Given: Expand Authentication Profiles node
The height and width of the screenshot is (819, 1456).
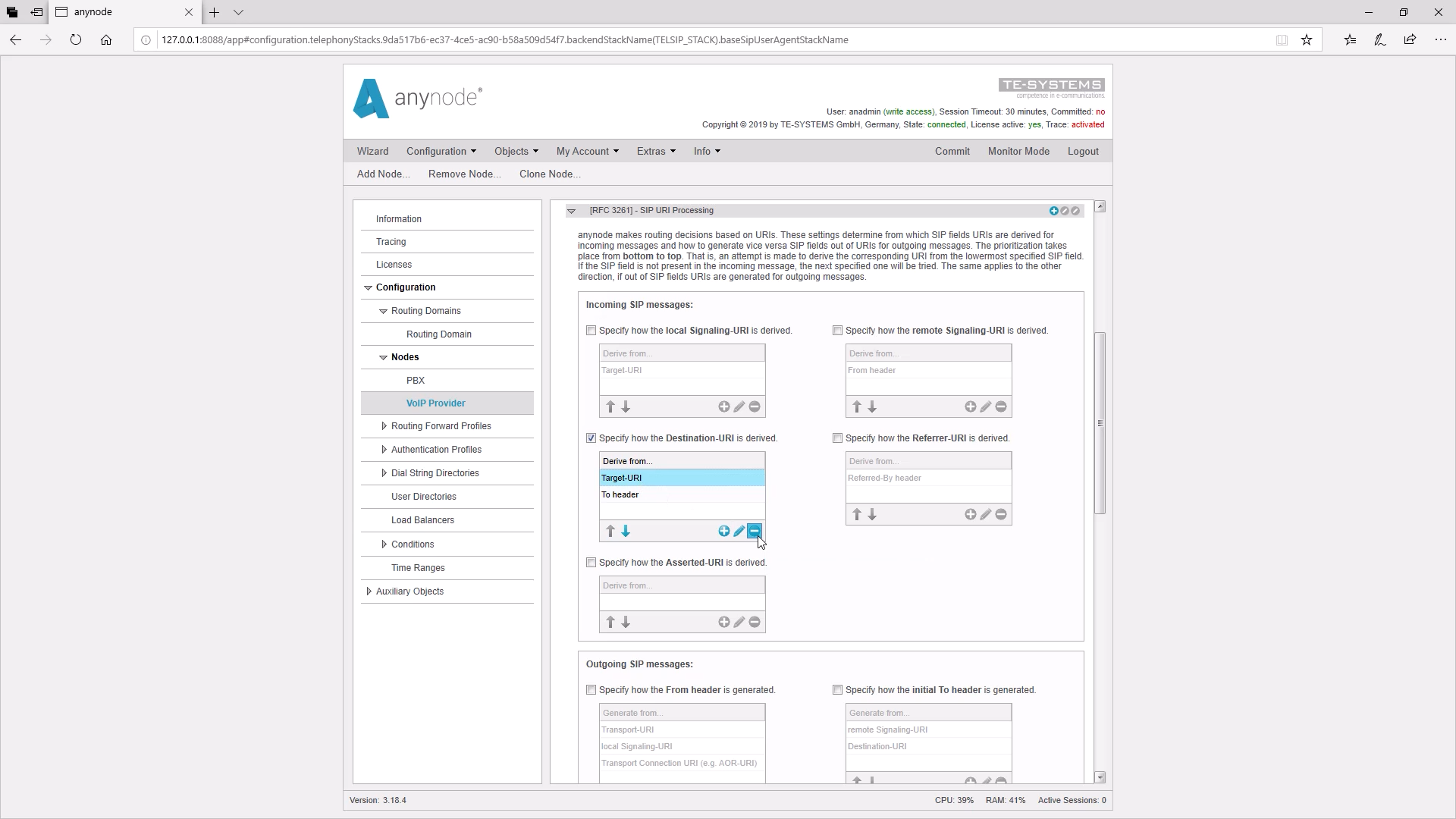Looking at the screenshot, I should (x=384, y=450).
